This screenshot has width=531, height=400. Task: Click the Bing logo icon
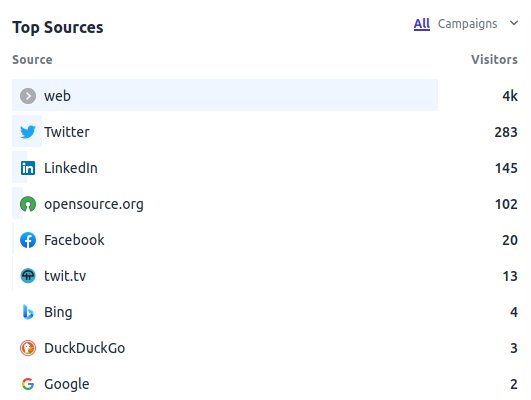pyautogui.click(x=28, y=312)
